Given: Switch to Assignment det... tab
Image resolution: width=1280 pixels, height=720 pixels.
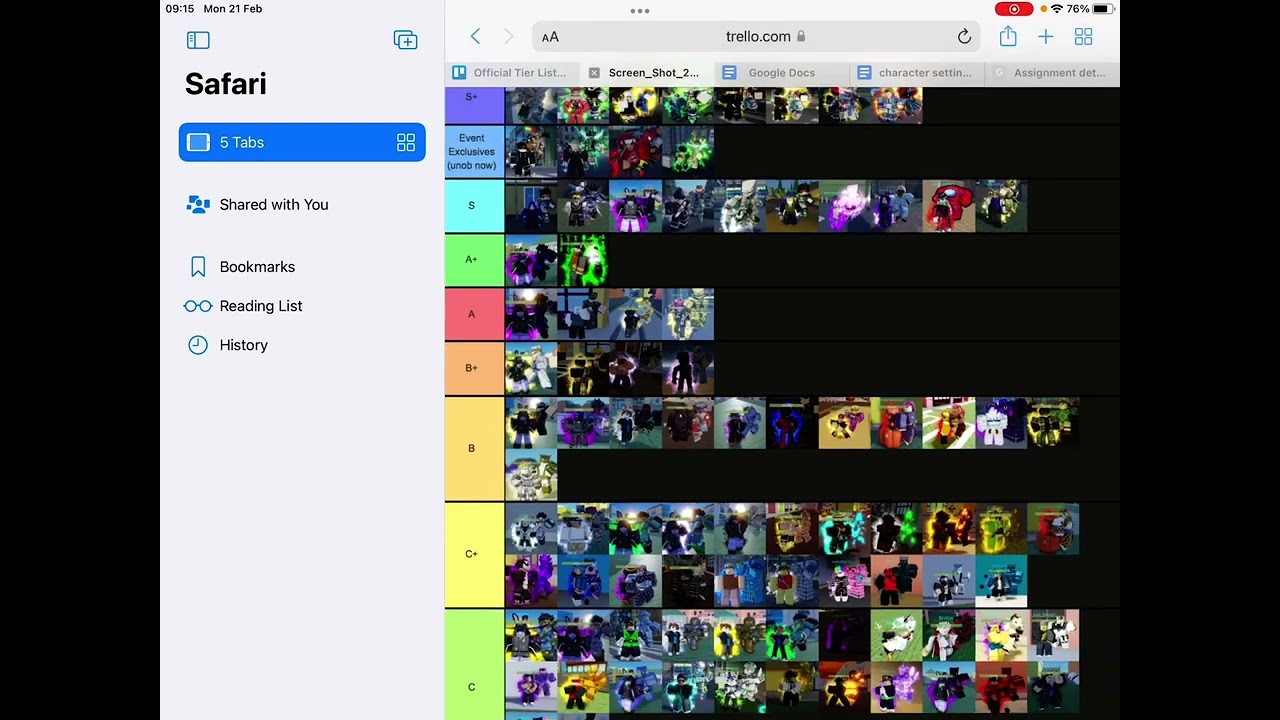Looking at the screenshot, I should (x=1052, y=73).
